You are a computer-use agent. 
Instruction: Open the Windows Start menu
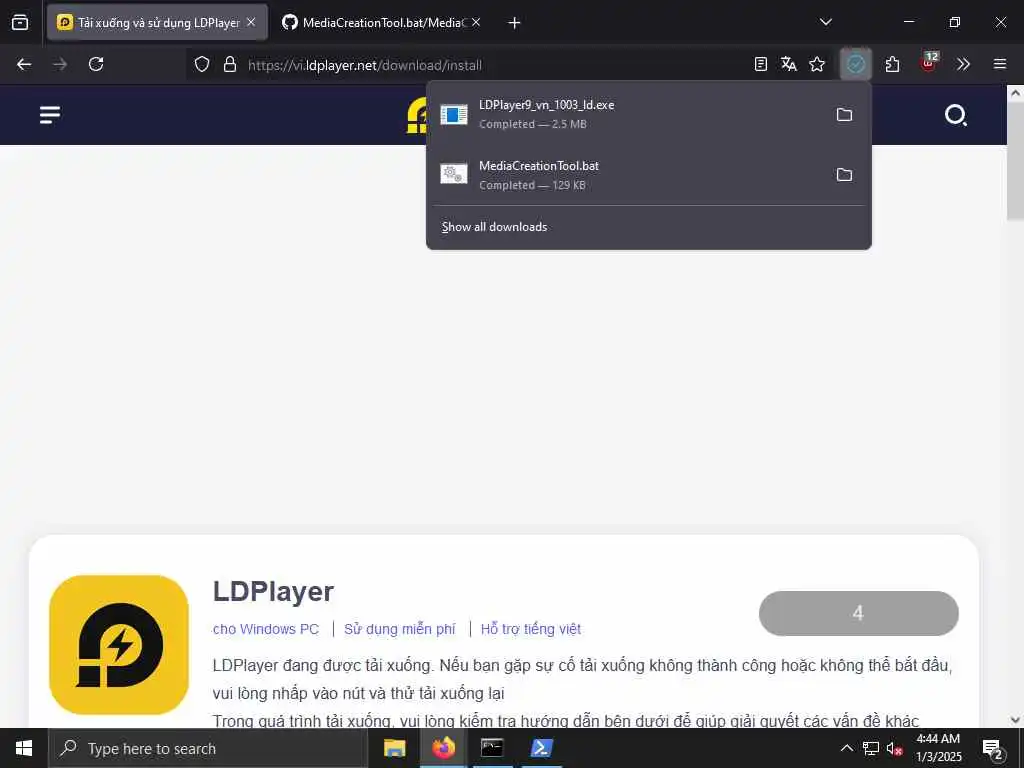24,748
